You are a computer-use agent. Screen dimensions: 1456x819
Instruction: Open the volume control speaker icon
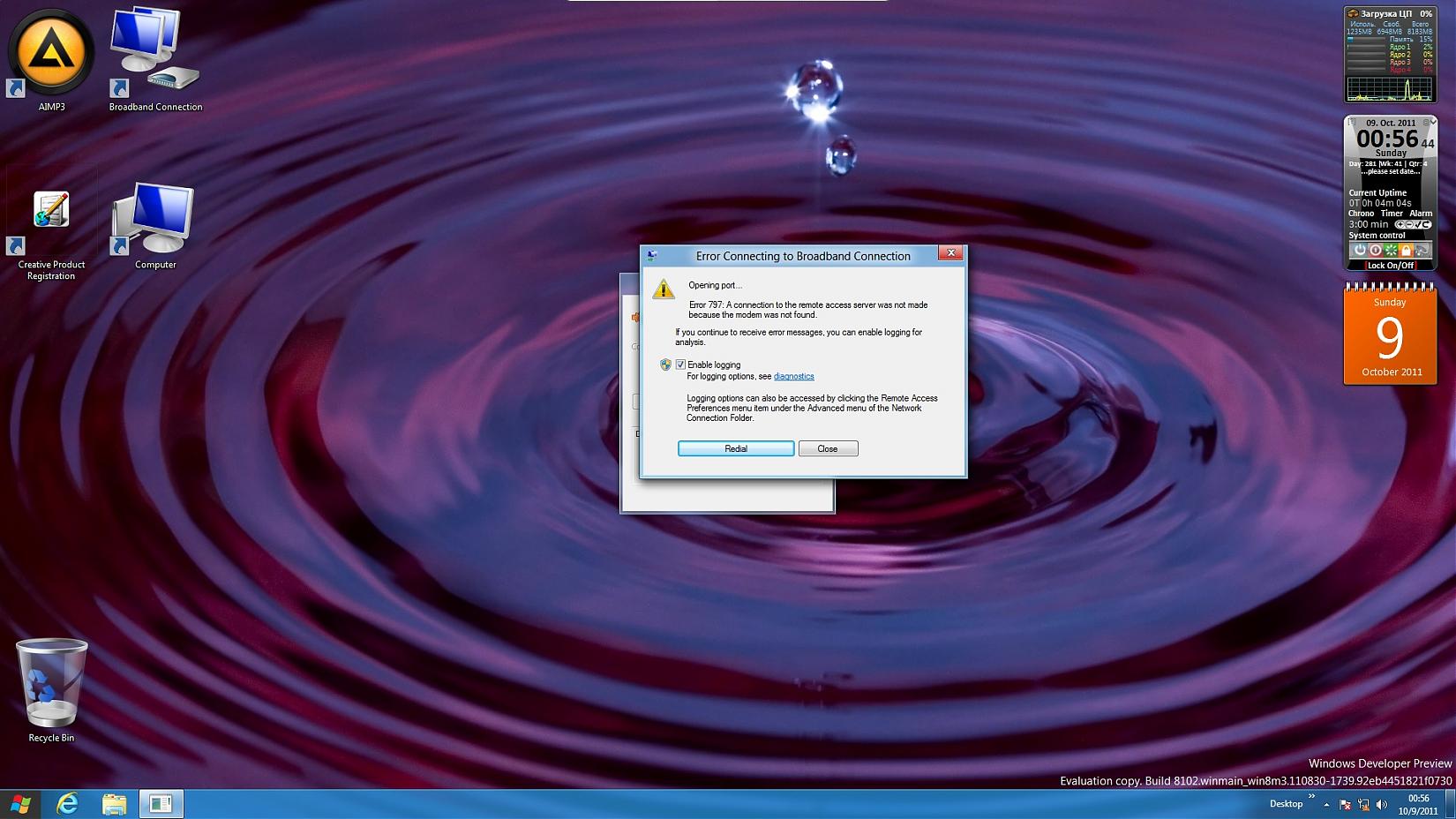pyautogui.click(x=1382, y=805)
